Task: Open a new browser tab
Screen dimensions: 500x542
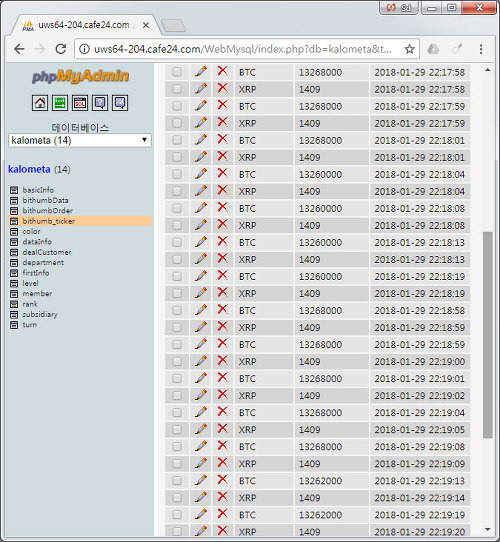Action: point(173,26)
